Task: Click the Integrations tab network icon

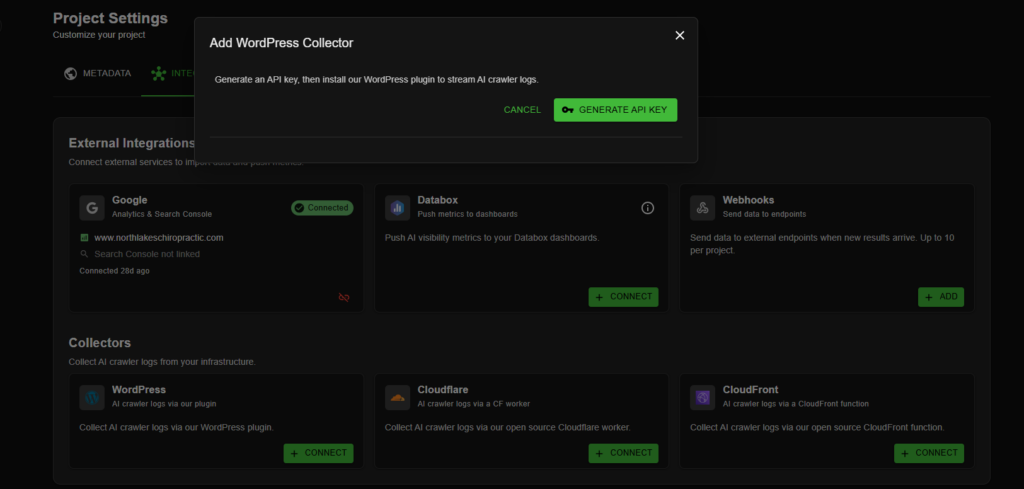Action: point(158,73)
